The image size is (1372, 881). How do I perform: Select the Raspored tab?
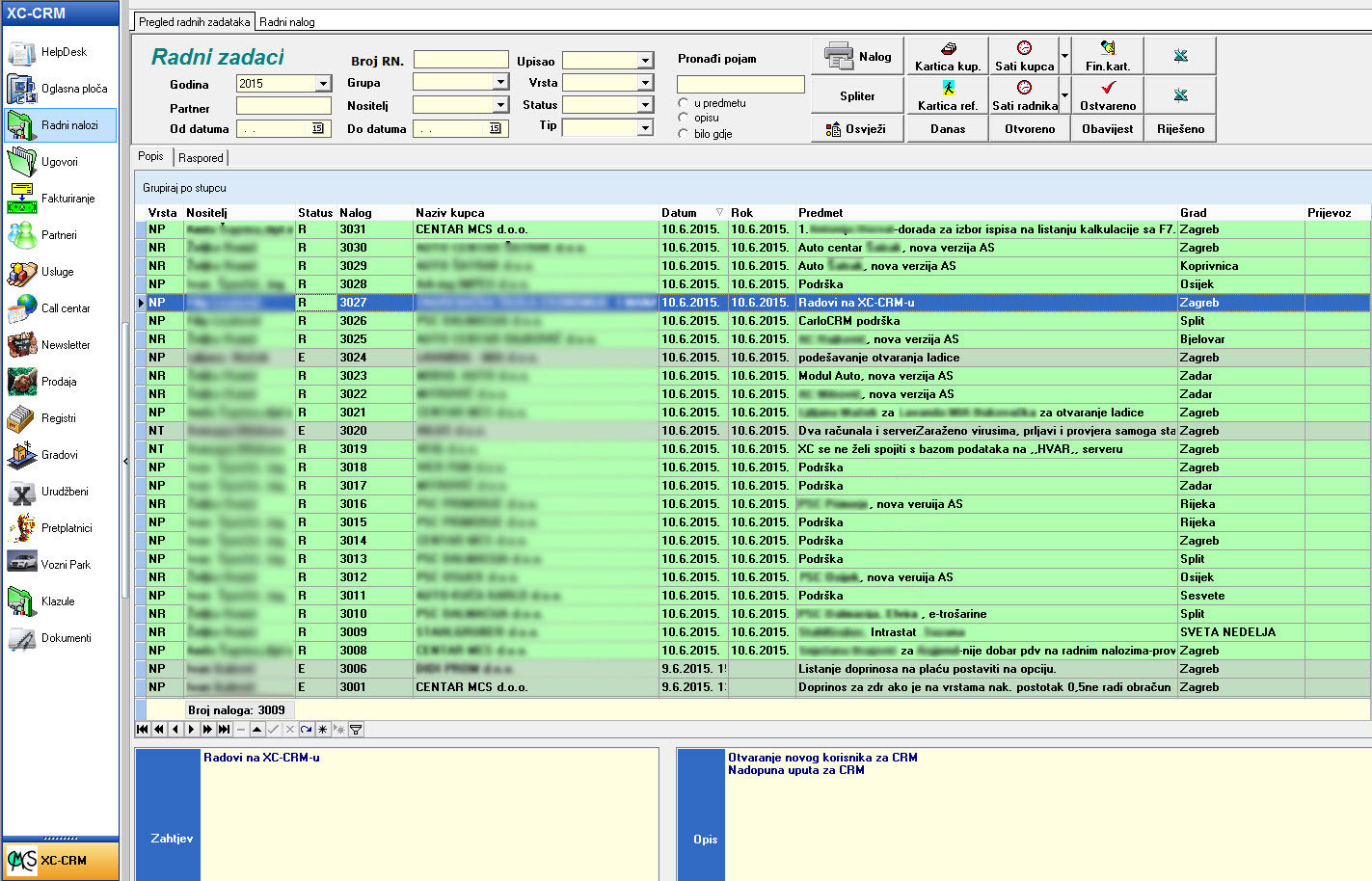coord(201,157)
